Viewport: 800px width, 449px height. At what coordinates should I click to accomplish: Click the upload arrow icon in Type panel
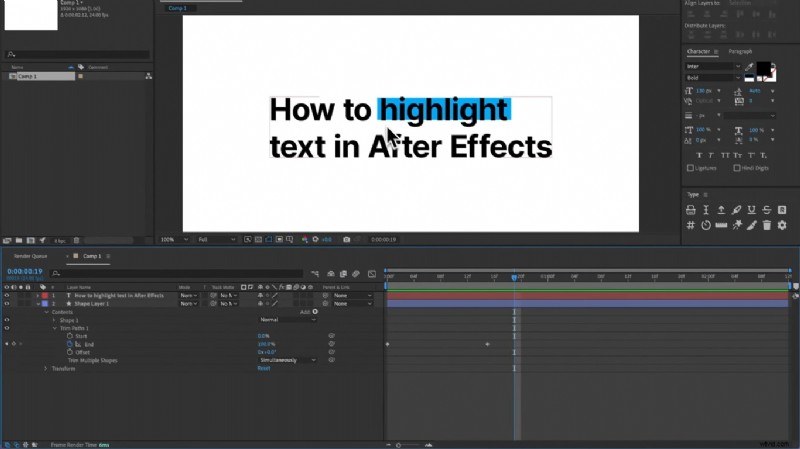721,210
